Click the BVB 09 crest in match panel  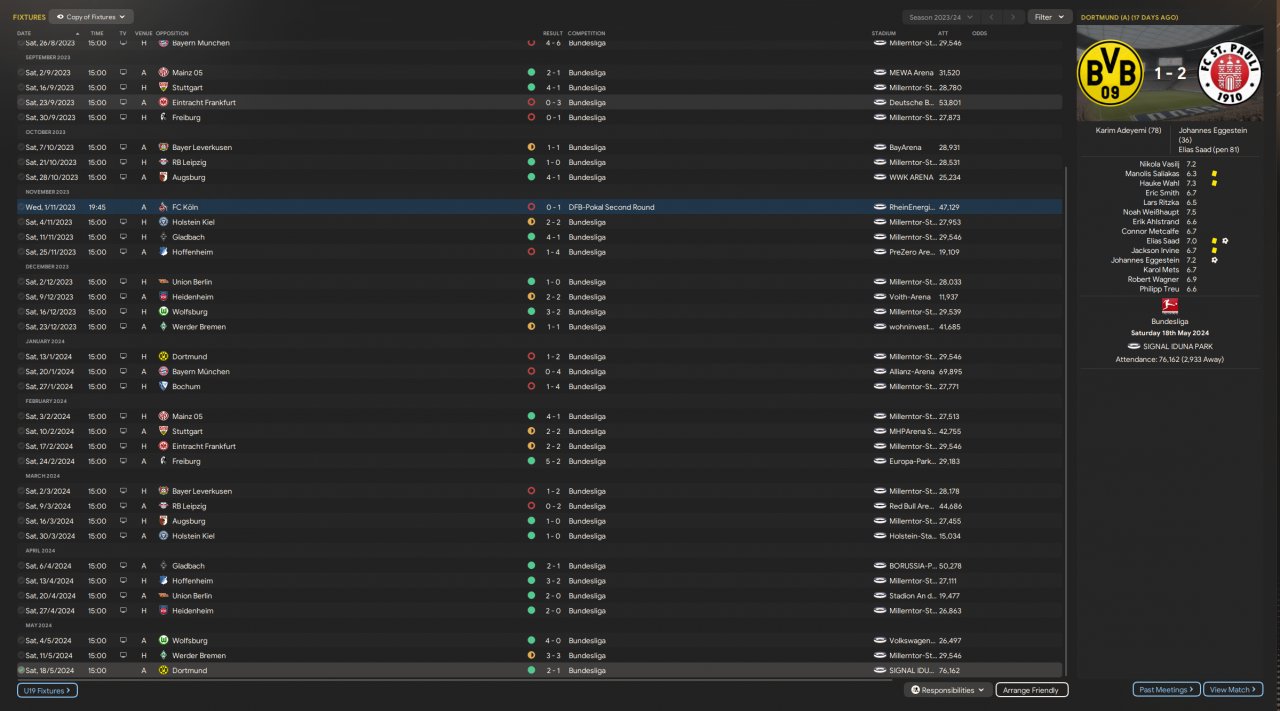pos(1110,74)
